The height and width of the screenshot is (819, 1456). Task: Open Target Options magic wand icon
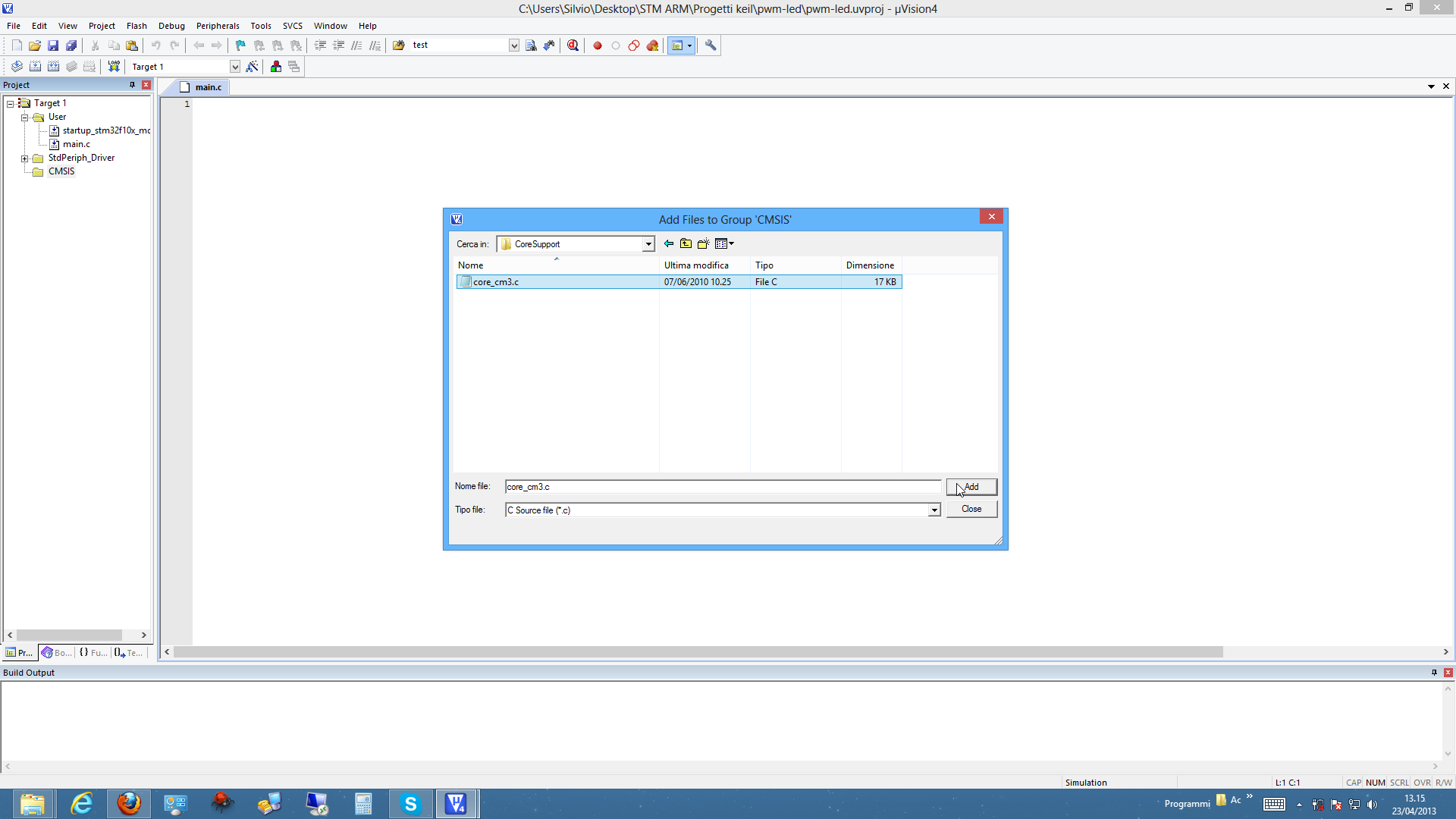(253, 67)
